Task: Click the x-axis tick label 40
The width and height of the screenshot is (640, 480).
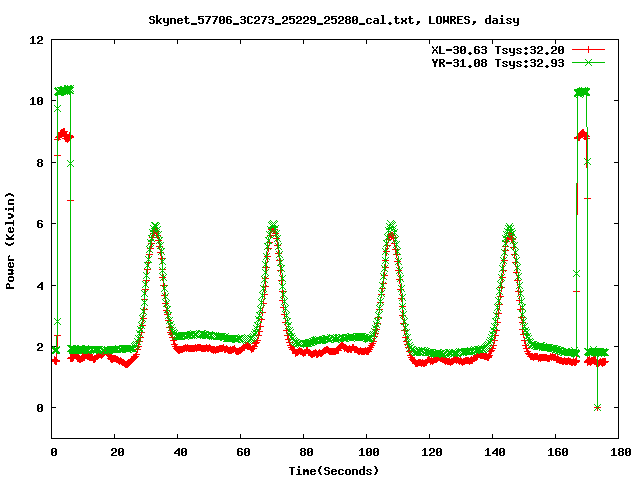Action: [180, 452]
